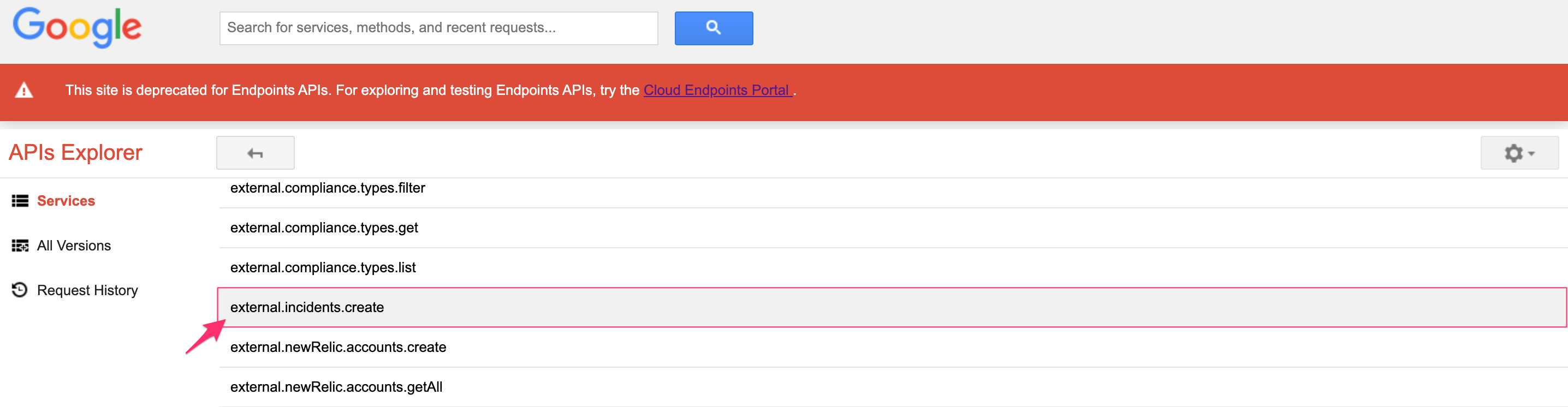Select external.newRelic.accounts.create method
This screenshot has width=1568, height=407.
(338, 347)
